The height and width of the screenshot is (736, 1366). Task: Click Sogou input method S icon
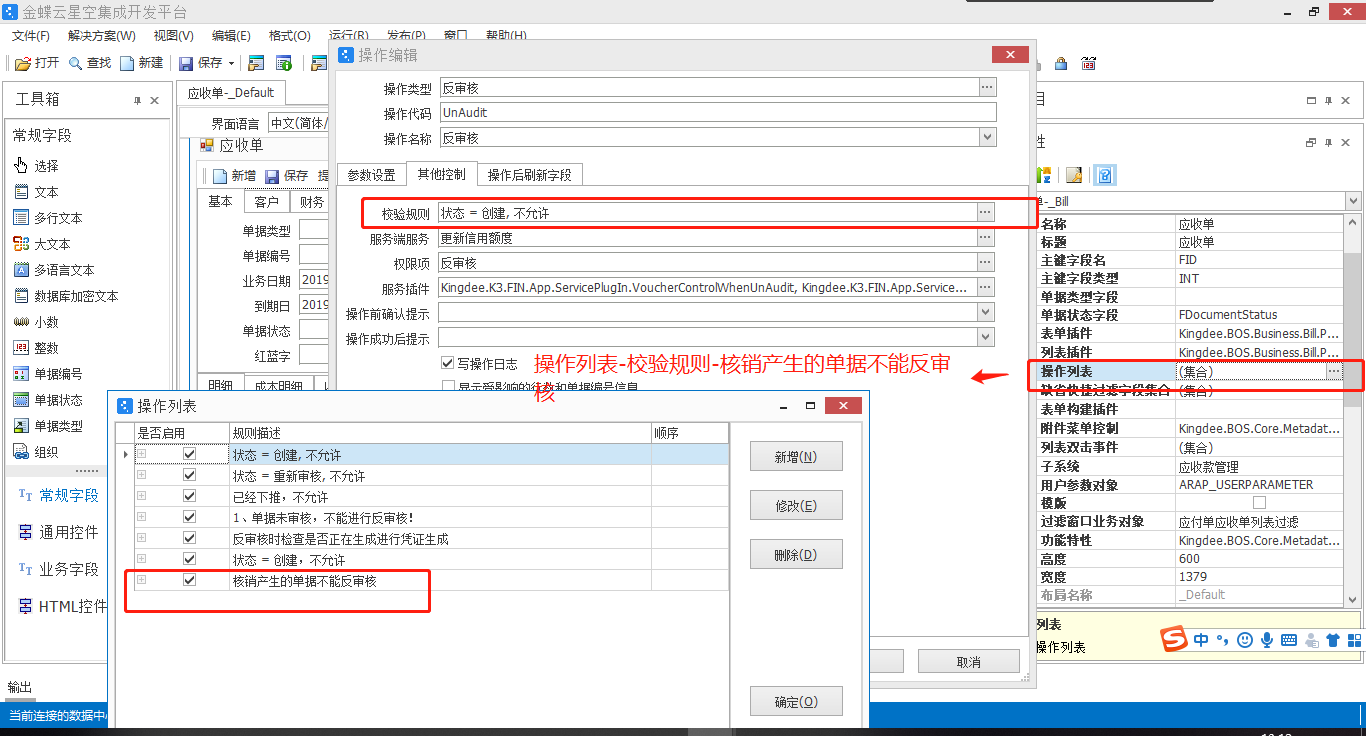click(x=1174, y=639)
